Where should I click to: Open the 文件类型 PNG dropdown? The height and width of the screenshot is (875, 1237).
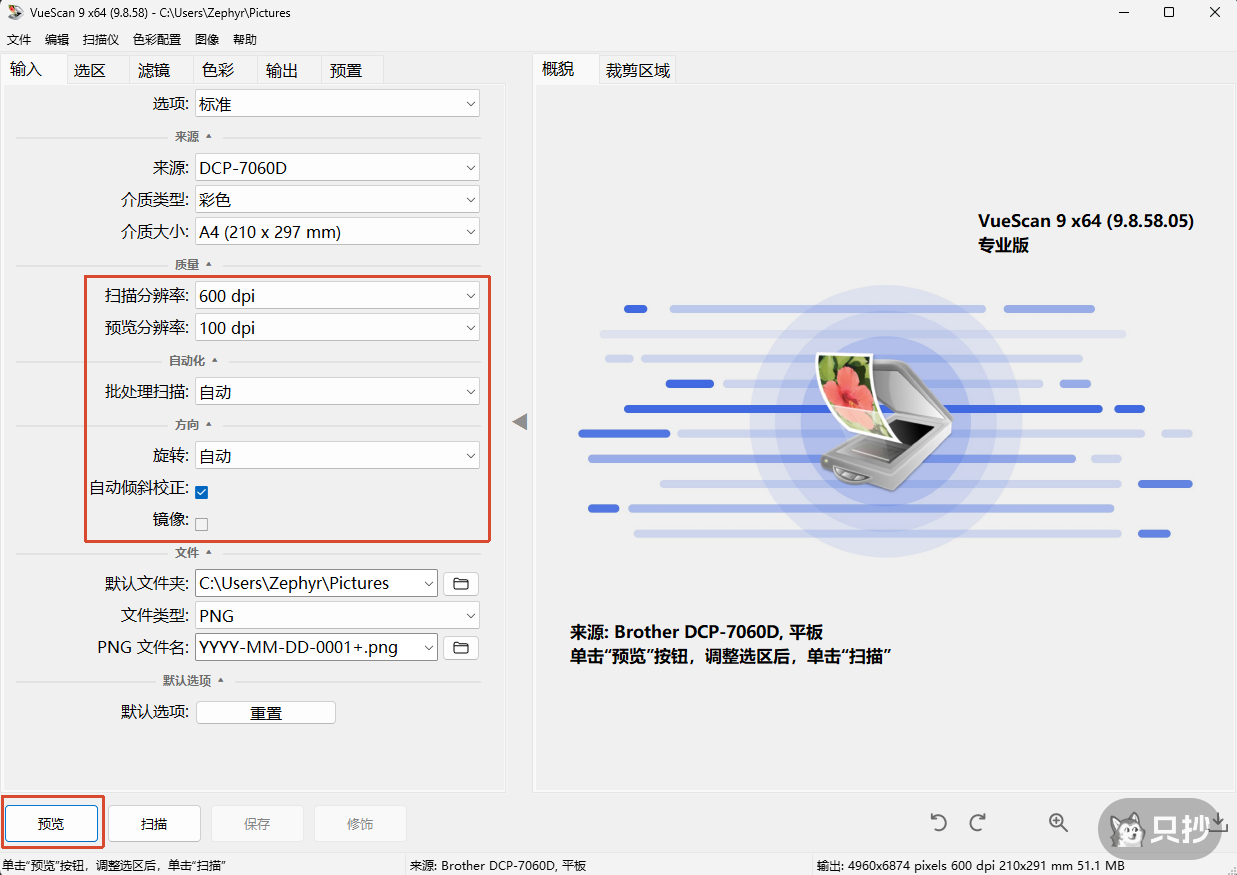coord(337,616)
